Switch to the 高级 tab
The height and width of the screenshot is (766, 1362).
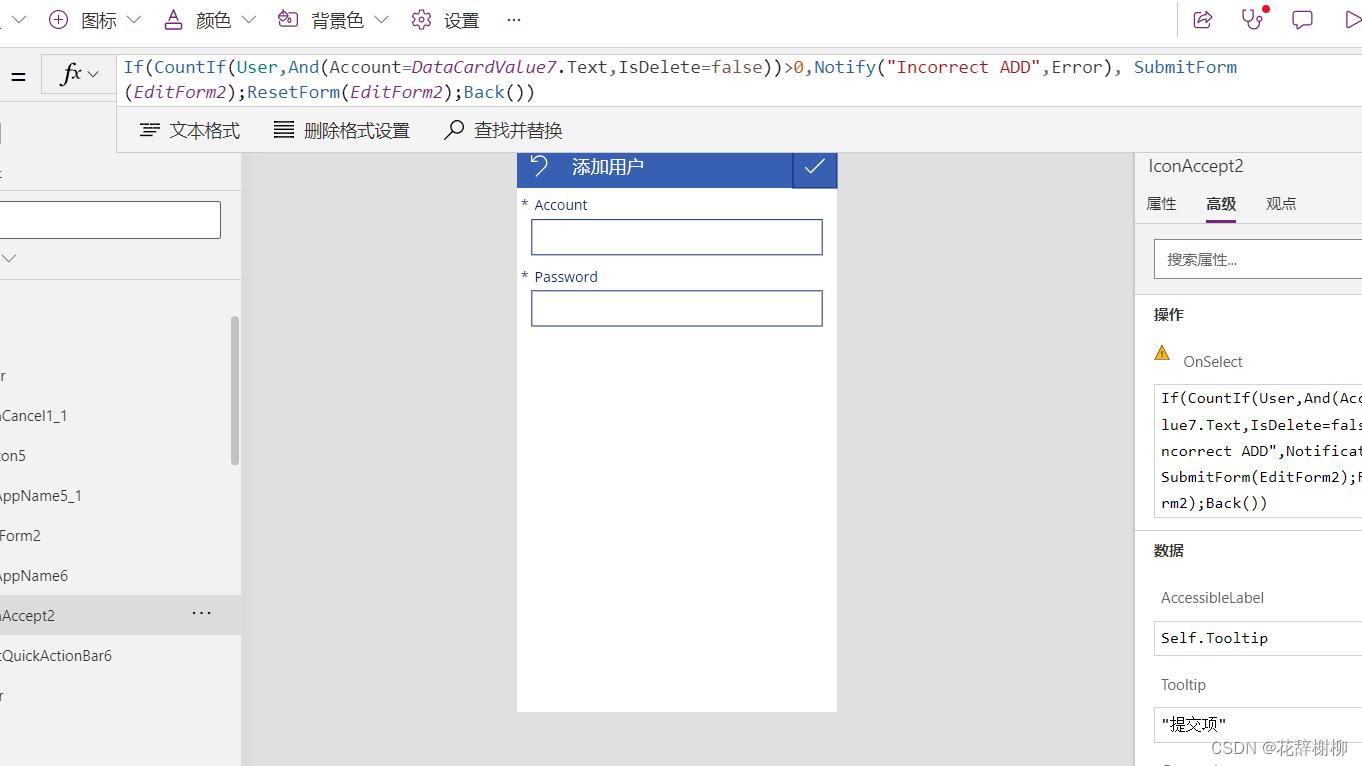1221,204
